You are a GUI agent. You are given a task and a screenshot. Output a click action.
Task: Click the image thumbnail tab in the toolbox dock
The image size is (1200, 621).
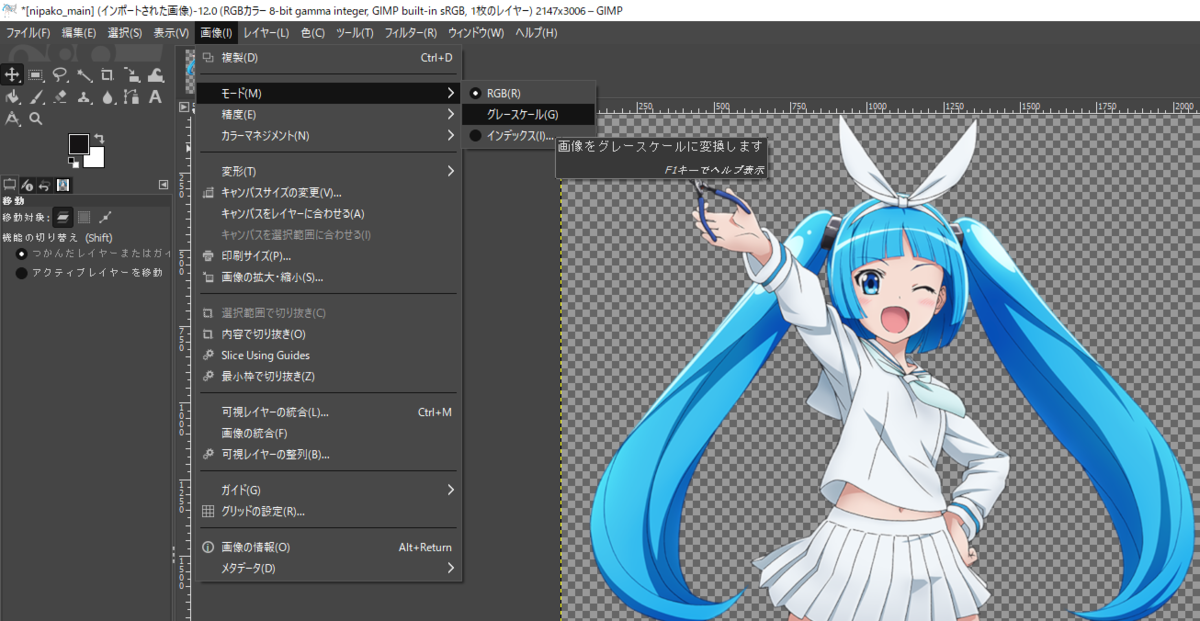pyautogui.click(x=63, y=185)
